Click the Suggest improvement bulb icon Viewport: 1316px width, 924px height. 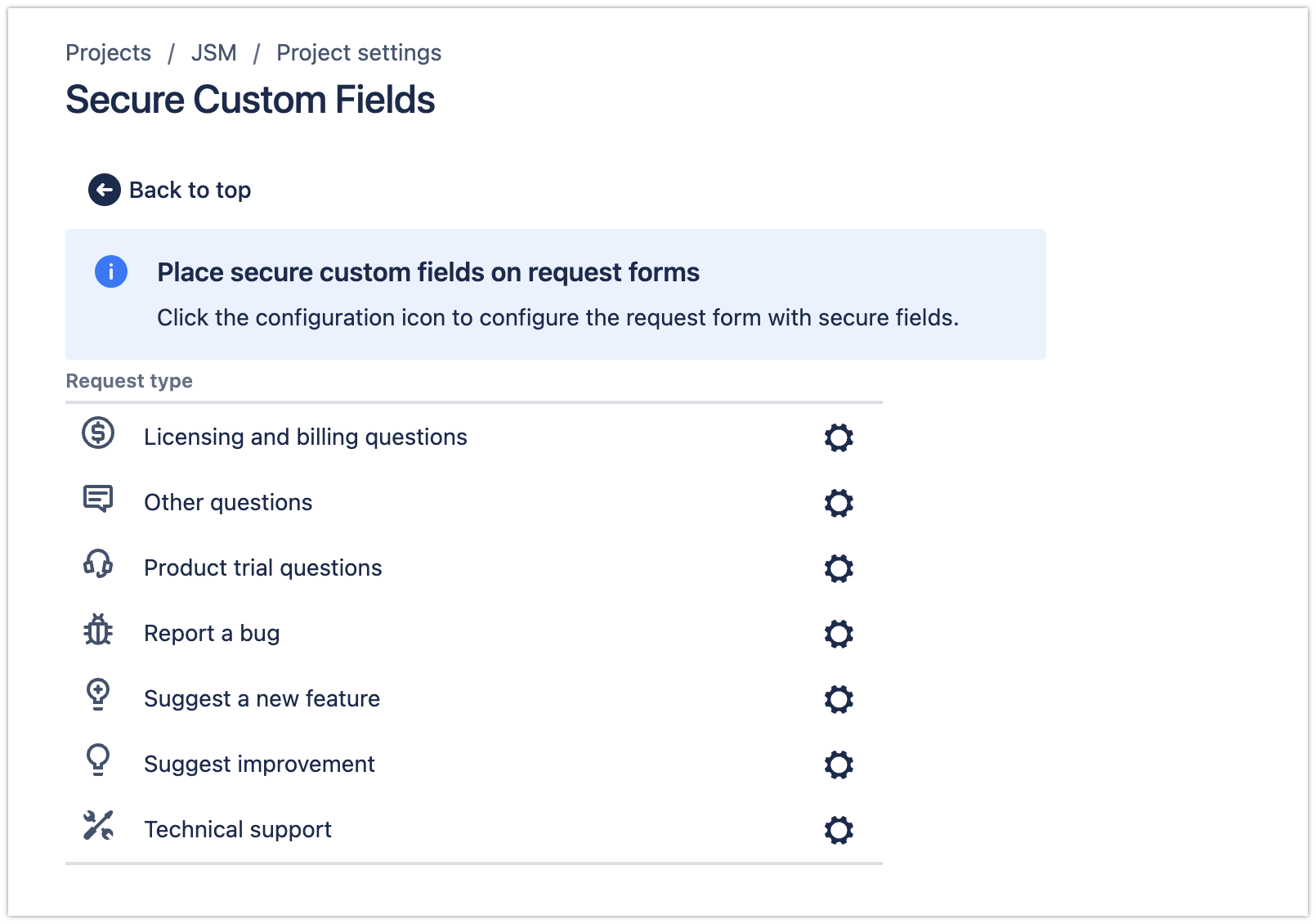pos(97,763)
